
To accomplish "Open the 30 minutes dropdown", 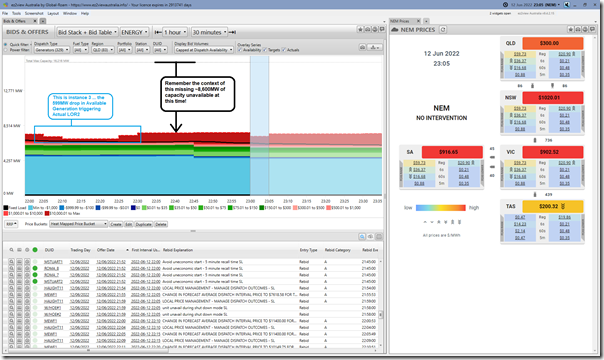I will [x=210, y=32].
